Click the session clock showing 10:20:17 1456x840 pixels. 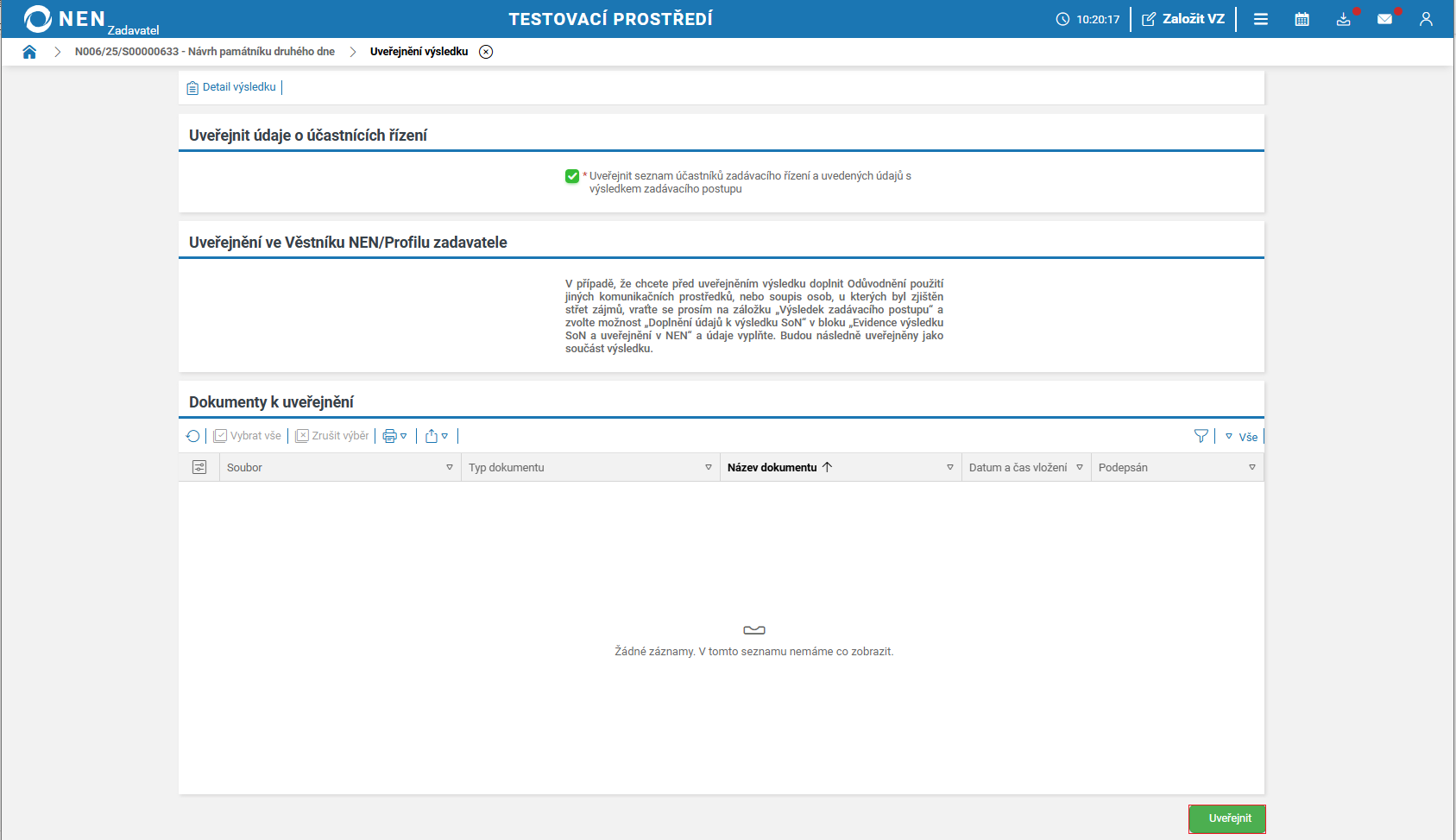click(1087, 19)
